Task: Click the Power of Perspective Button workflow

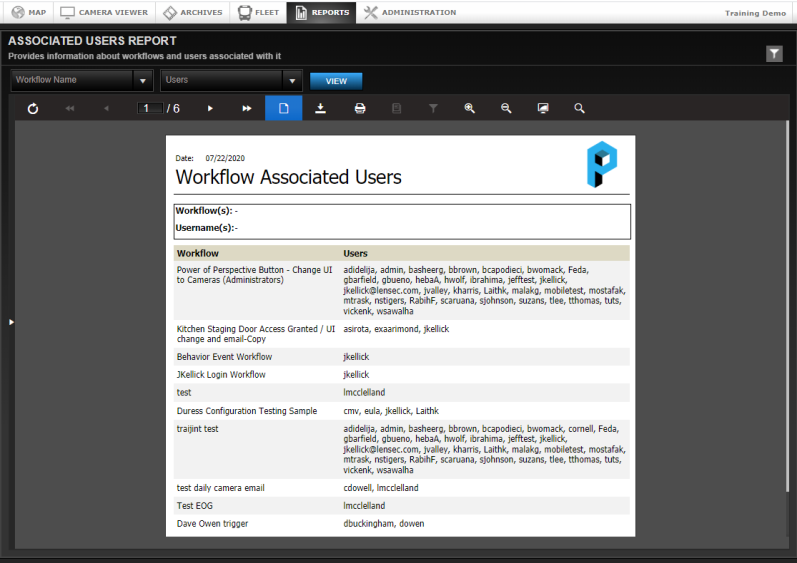Action: tap(255, 275)
